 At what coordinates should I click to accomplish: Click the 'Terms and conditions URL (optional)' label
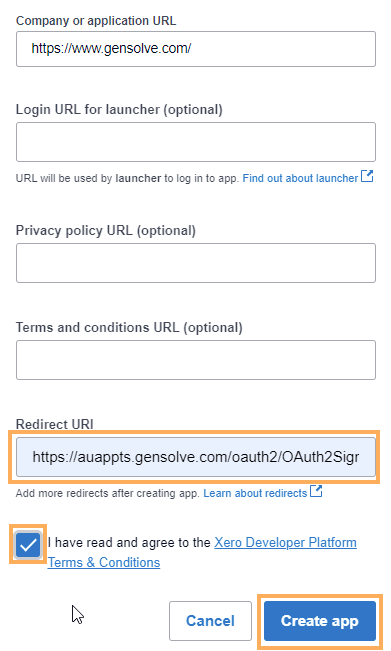129,328
